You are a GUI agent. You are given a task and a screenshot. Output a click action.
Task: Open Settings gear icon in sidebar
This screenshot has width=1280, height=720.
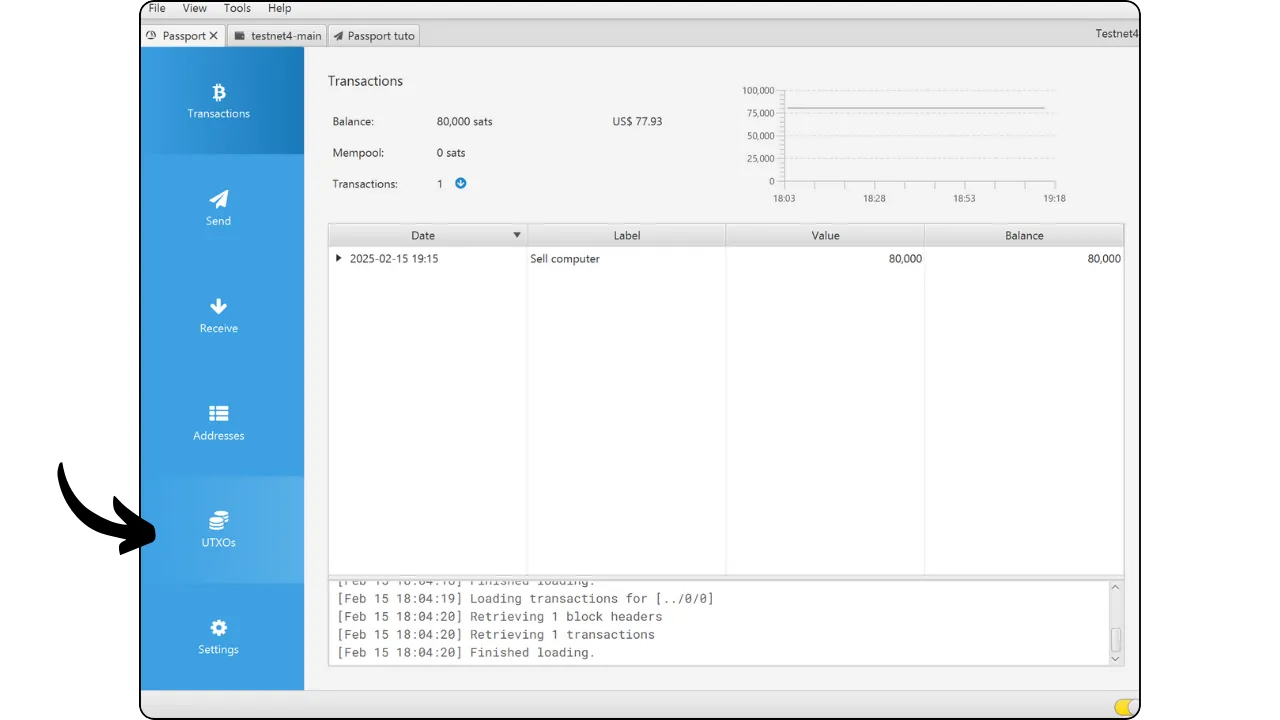click(x=219, y=628)
